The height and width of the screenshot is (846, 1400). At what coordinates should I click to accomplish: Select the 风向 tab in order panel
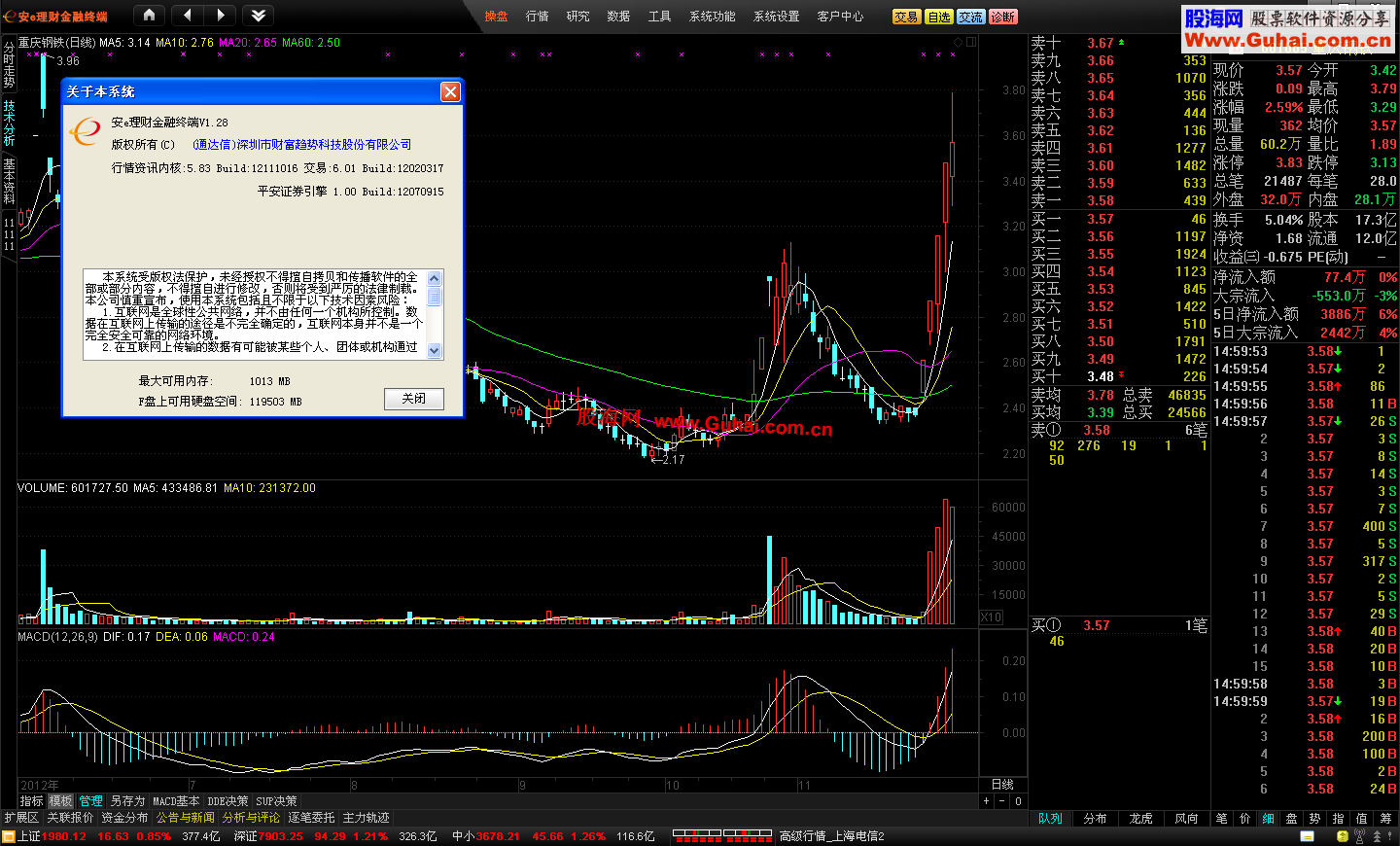click(1186, 819)
